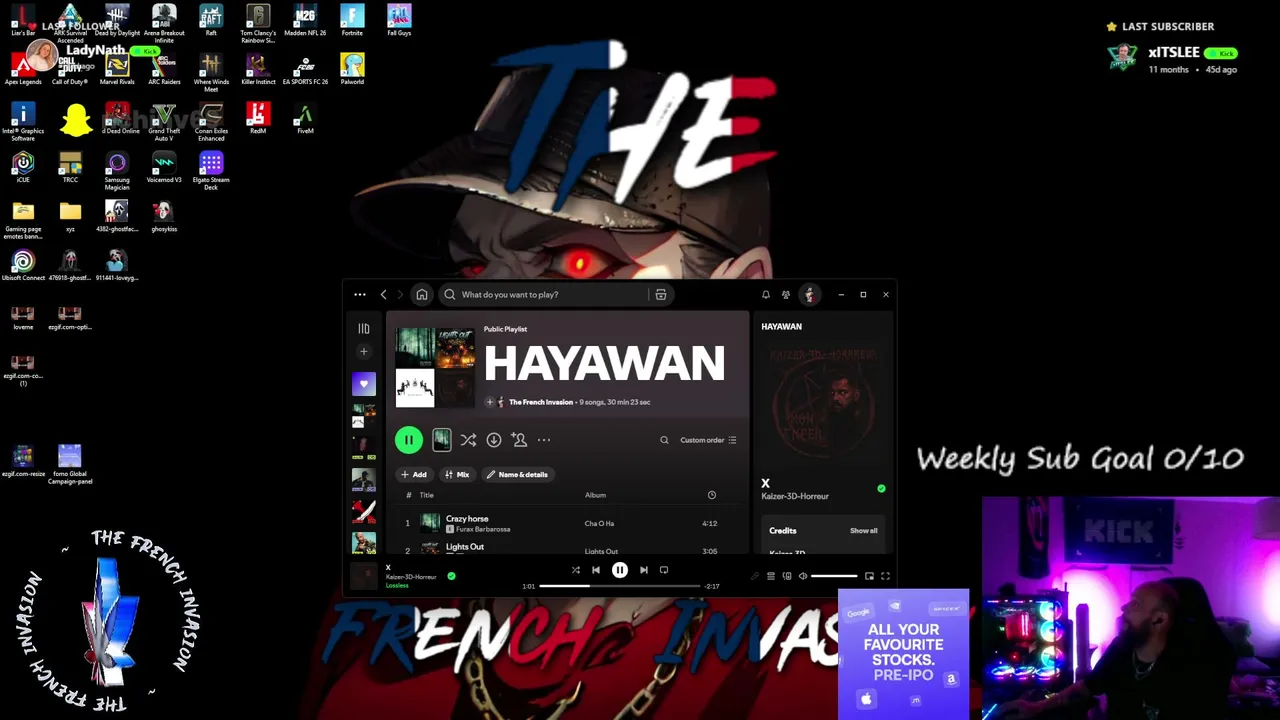Toggle repeat in the bottom player bar
This screenshot has height=720, width=1280.
pos(664,570)
